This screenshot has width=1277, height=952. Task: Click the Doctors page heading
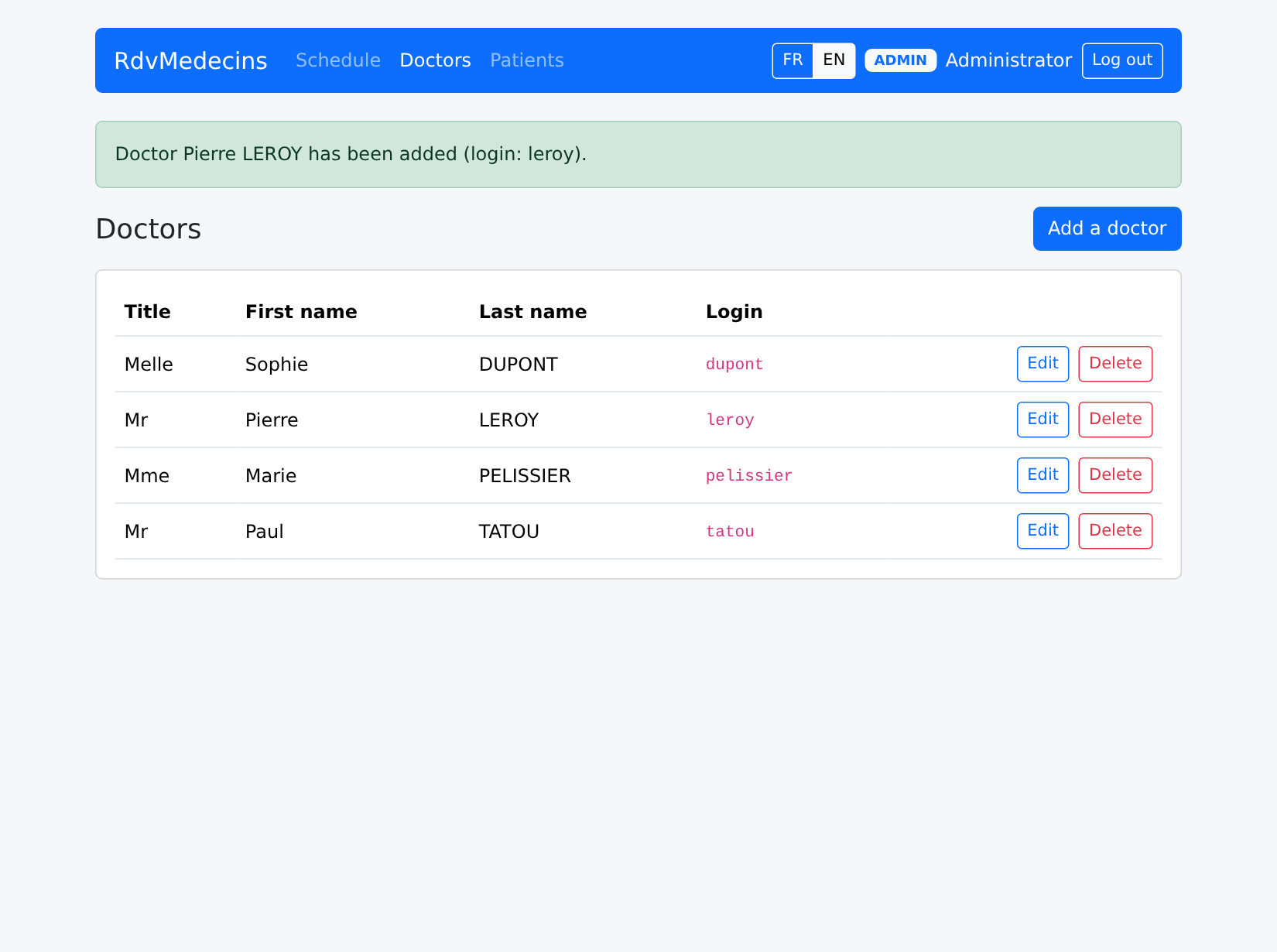coord(148,229)
